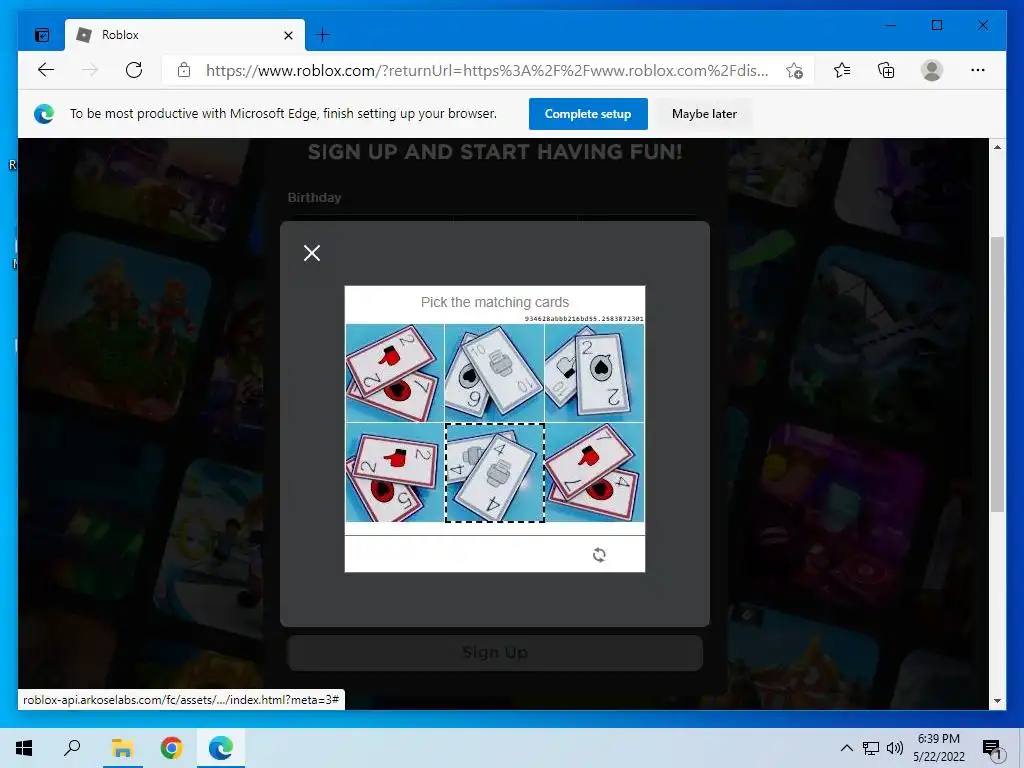Open Collections in Edge toolbar
Viewport: 1024px width, 768px height.
[886, 70]
